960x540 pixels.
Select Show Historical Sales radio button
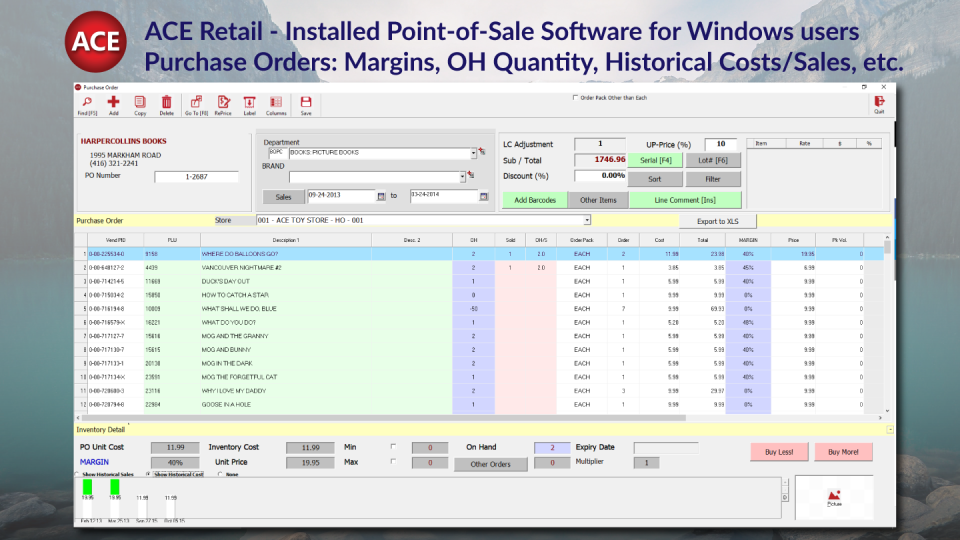tap(78, 474)
